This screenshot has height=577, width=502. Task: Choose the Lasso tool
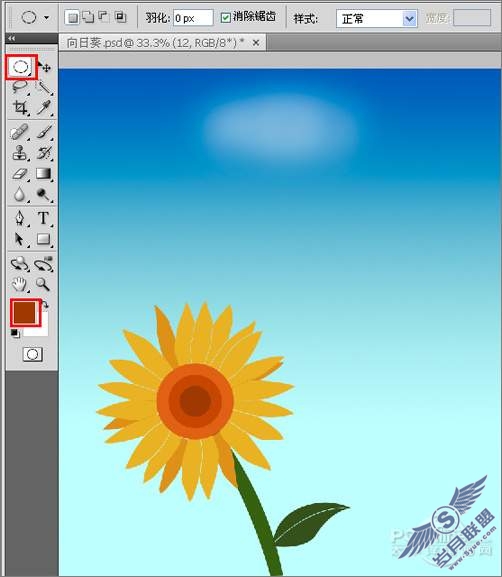pyautogui.click(x=20, y=87)
